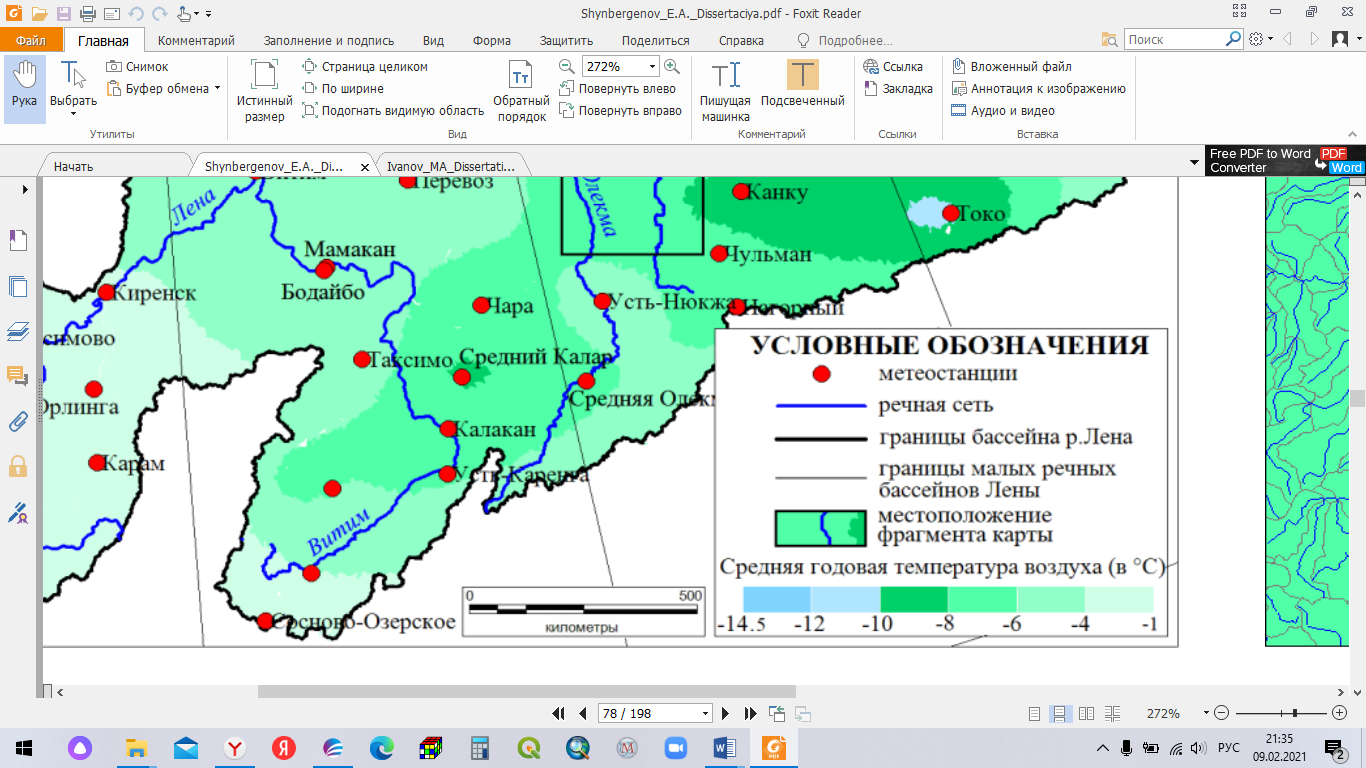Click the zoom in magnifier icon
The width and height of the screenshot is (1366, 768).
tap(672, 66)
